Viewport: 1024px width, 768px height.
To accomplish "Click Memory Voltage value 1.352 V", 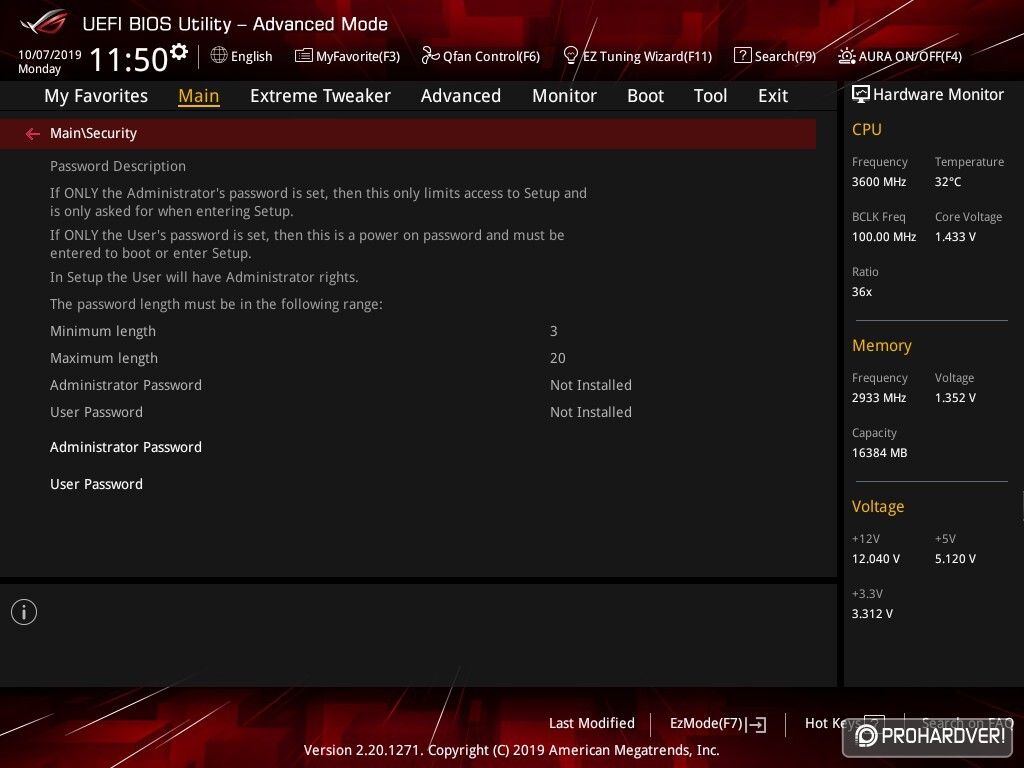I will 955,398.
